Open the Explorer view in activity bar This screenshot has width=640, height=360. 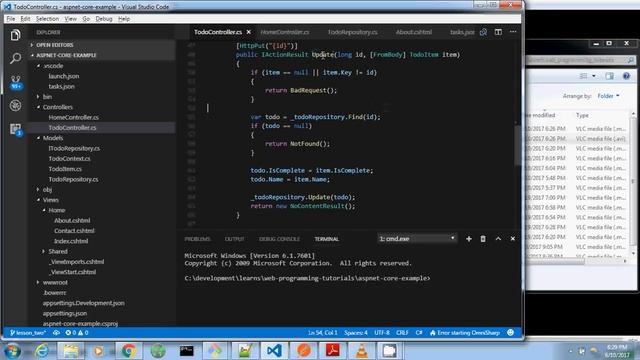(x=16, y=35)
